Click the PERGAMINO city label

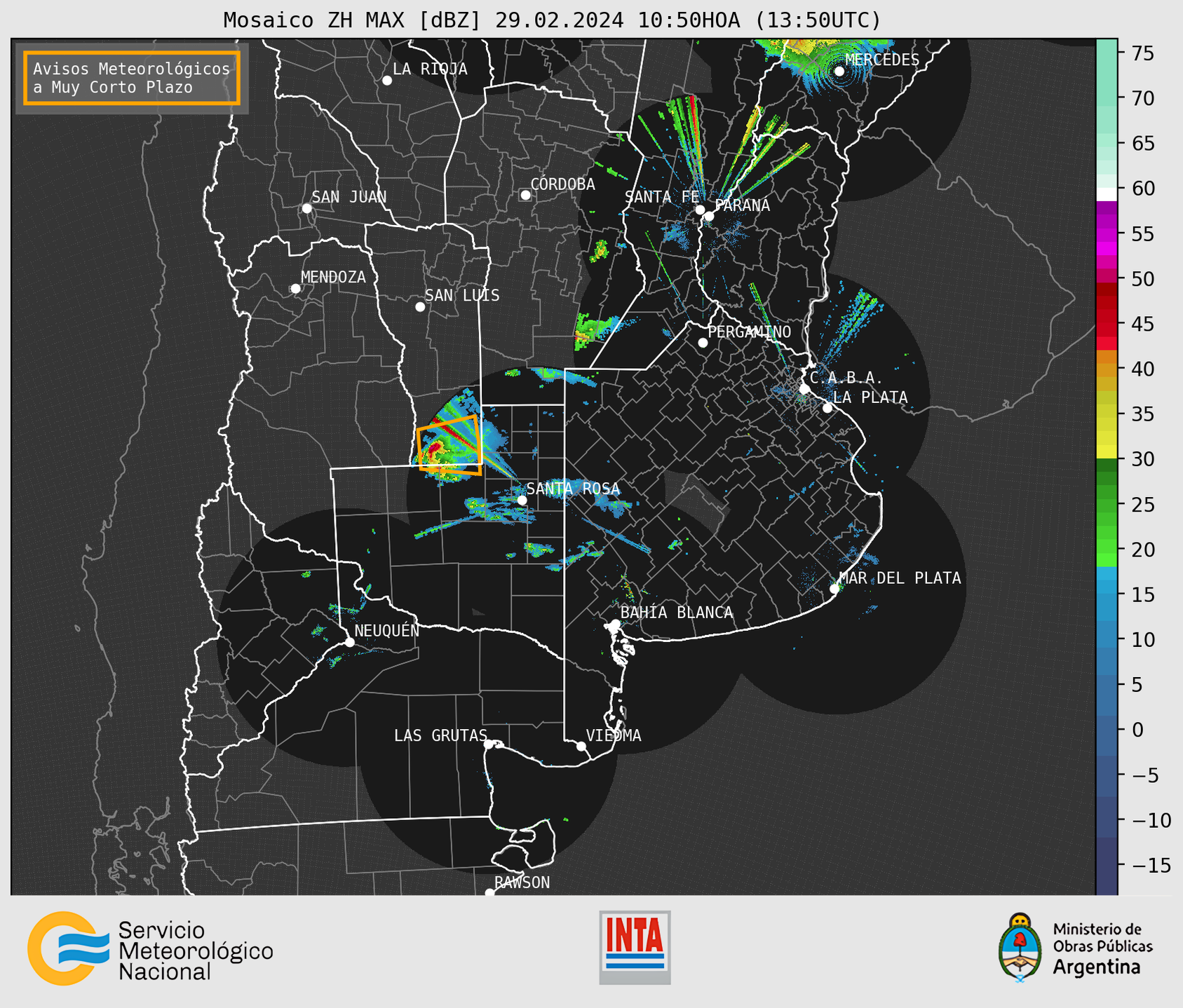(750, 332)
